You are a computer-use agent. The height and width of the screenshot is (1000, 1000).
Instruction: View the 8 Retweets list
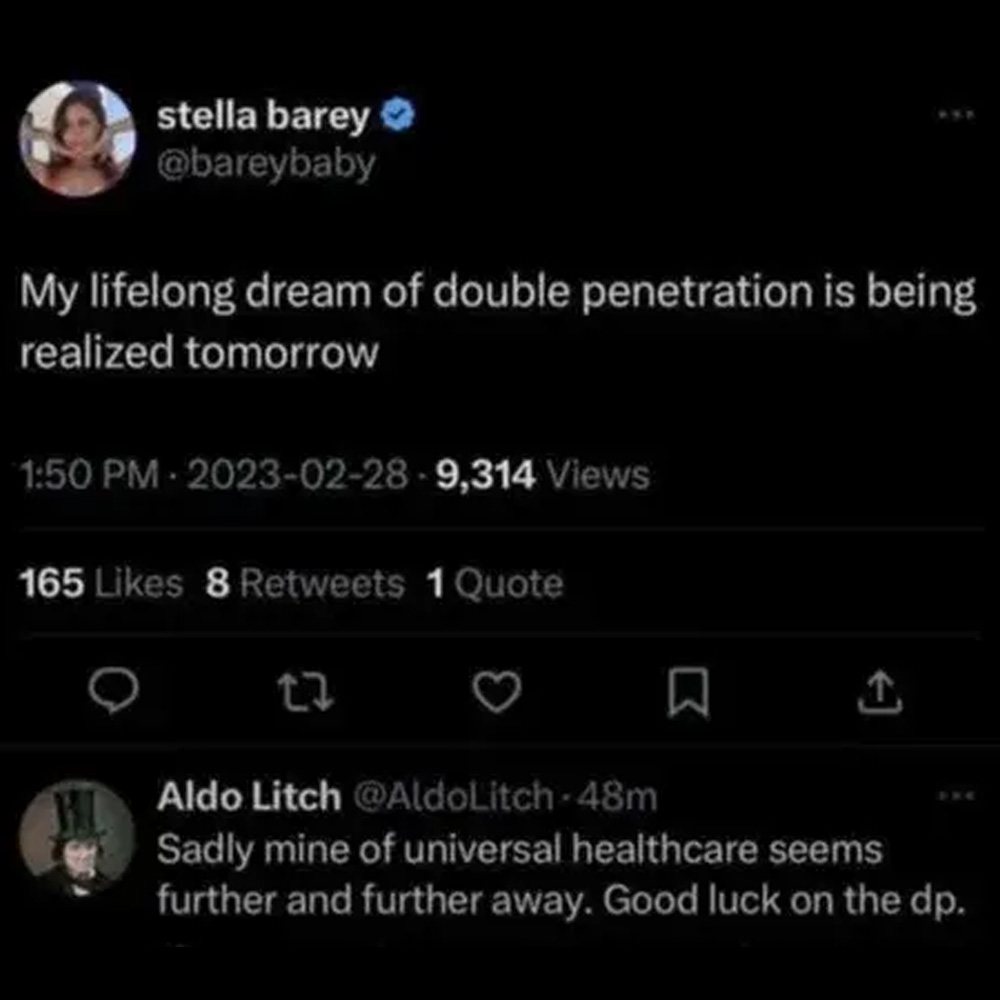(305, 583)
